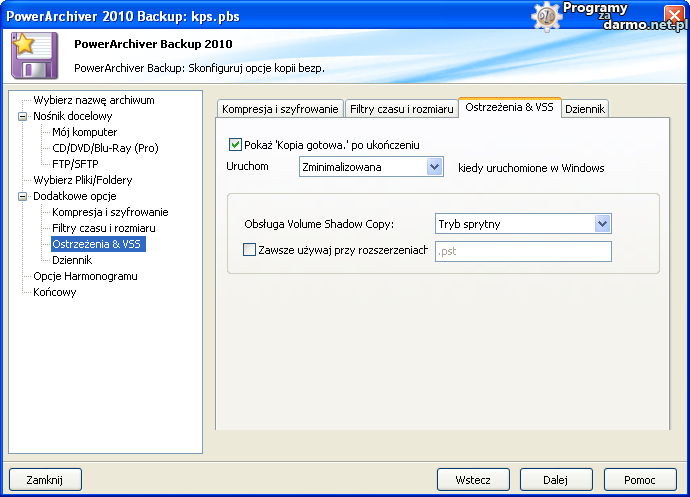690x497 pixels.
Task: Open the Dziennik tab
Action: 585,109
